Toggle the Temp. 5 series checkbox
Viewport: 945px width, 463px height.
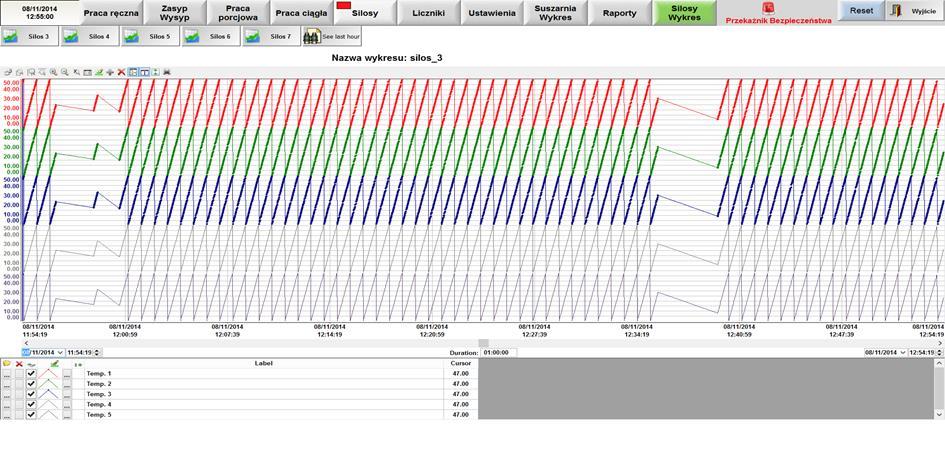(x=31, y=415)
